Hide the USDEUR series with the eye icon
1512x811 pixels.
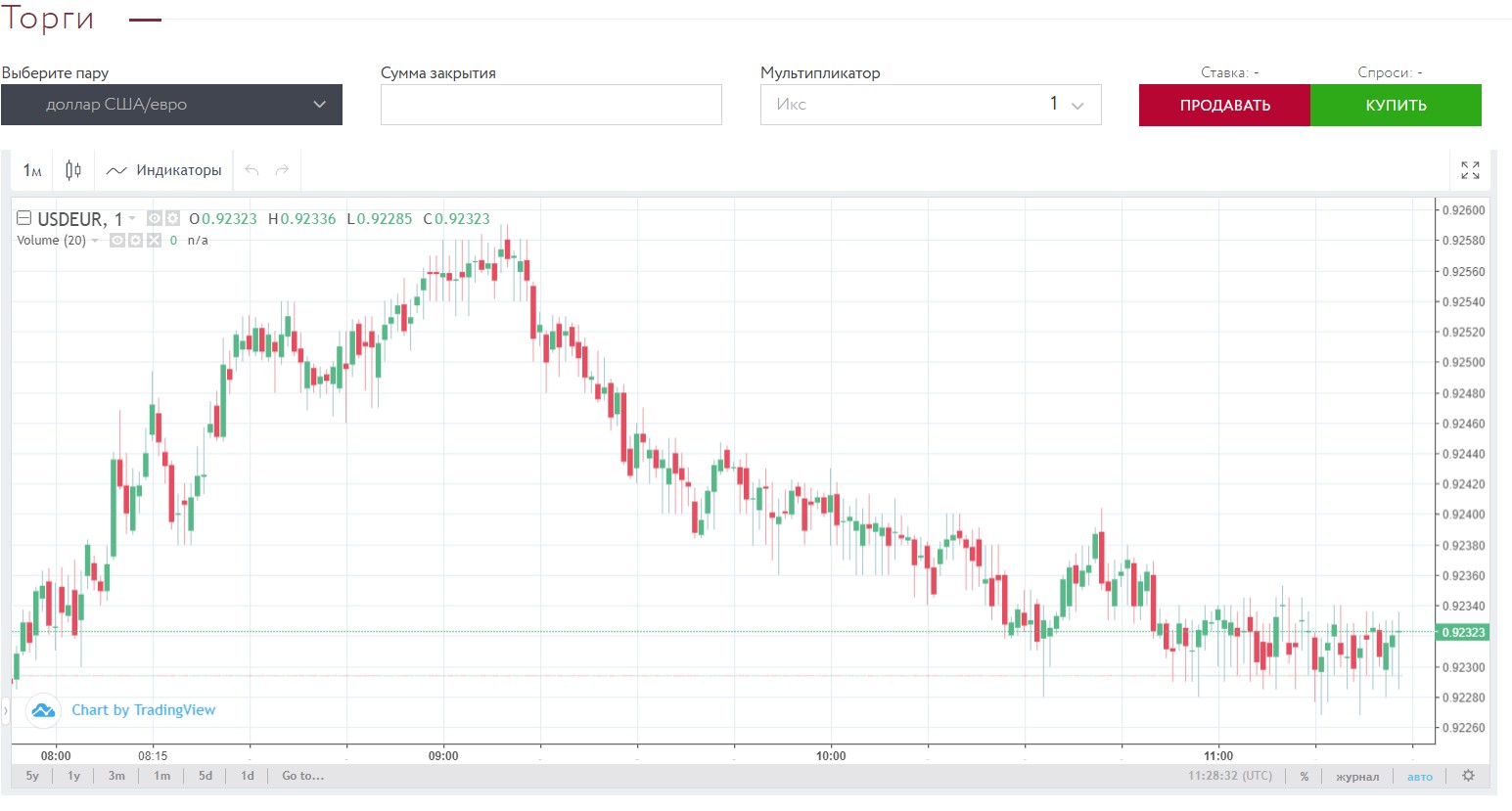[x=154, y=218]
